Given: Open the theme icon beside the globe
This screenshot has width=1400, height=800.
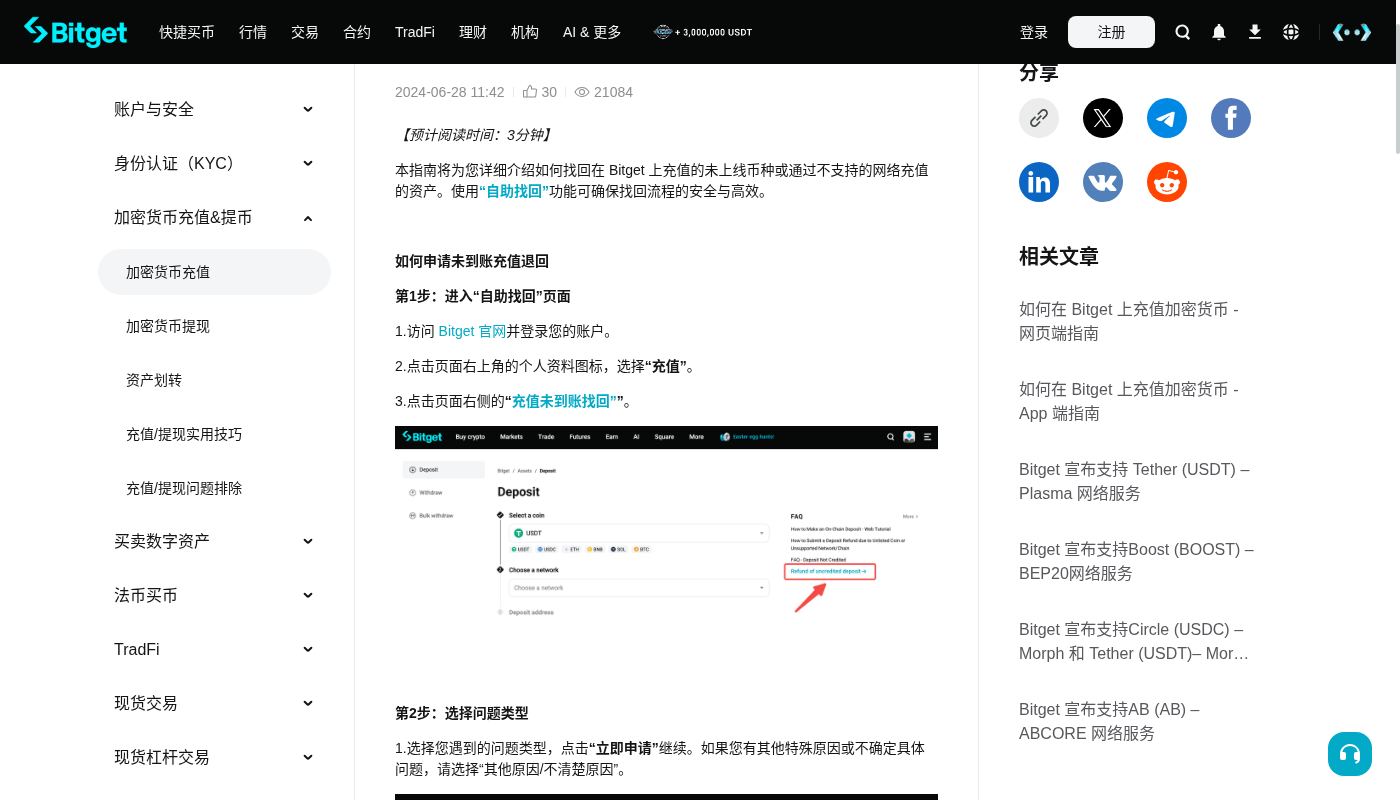Looking at the screenshot, I should [1352, 32].
